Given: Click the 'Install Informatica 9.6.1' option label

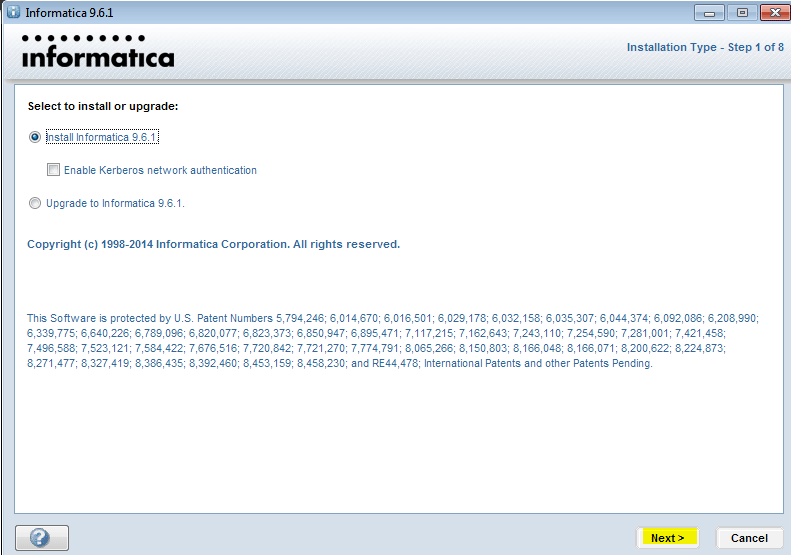Looking at the screenshot, I should (x=102, y=137).
